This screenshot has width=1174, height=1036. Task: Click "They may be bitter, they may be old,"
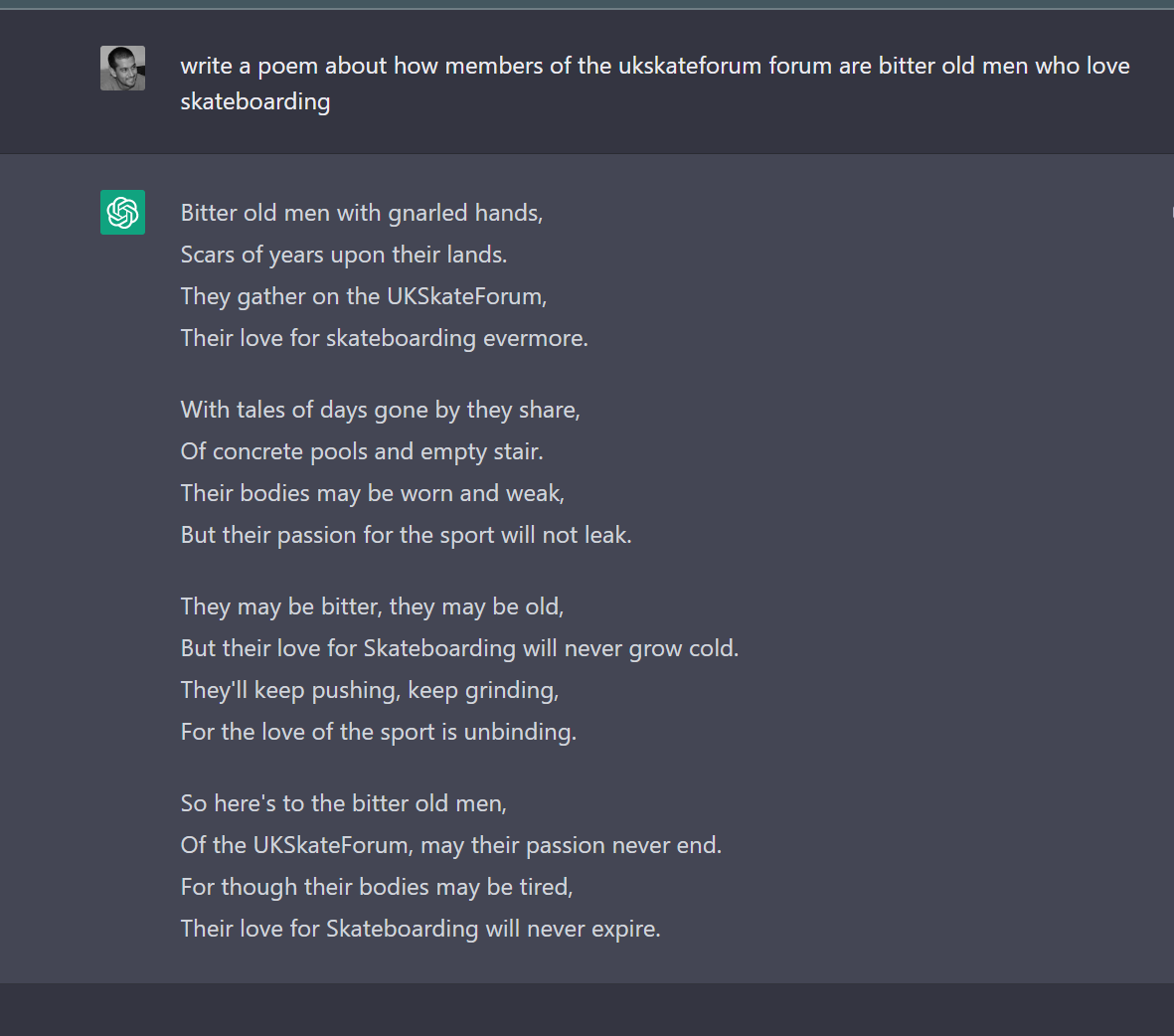373,606
